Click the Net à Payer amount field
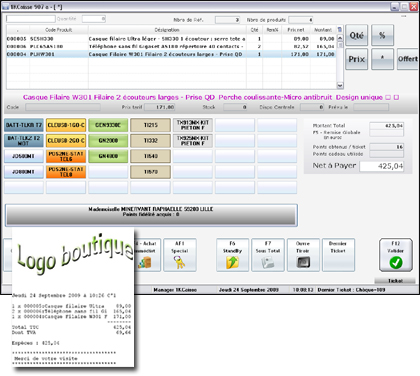 coord(382,166)
